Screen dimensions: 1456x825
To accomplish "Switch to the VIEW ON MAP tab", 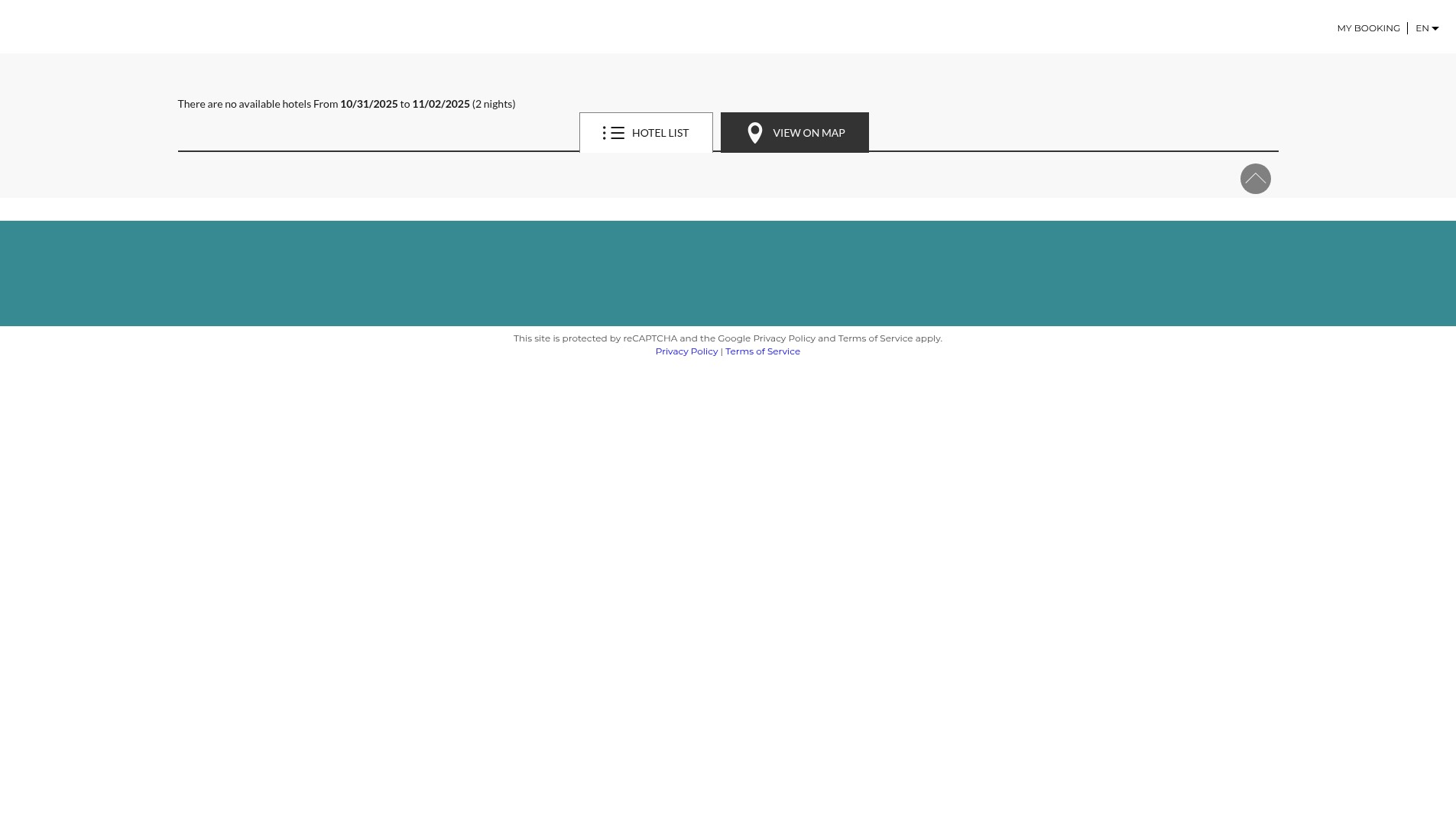I will point(795,133).
